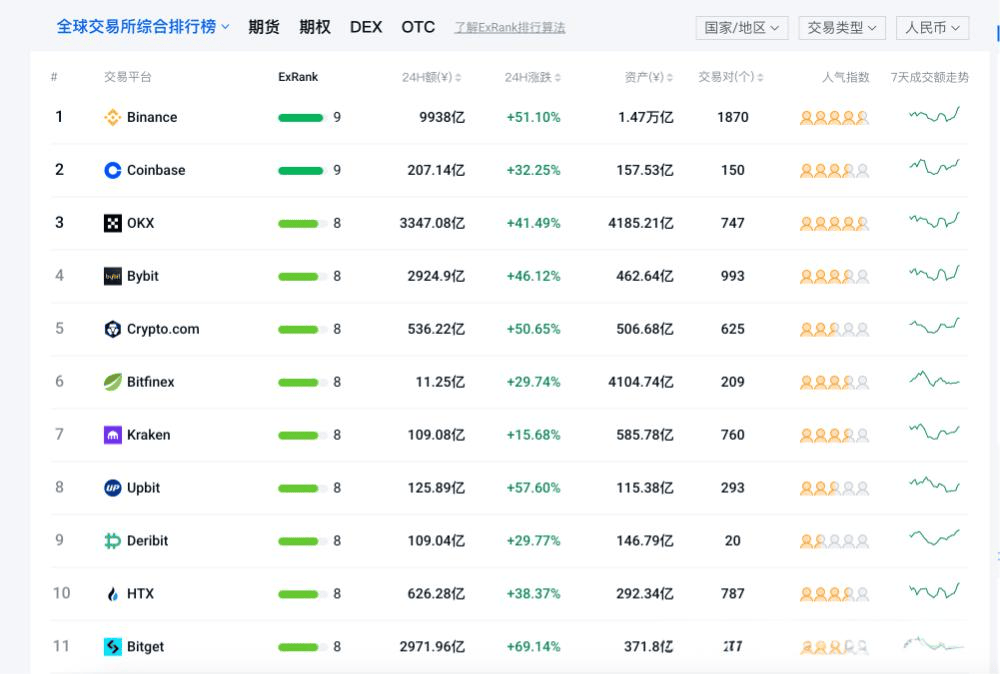The image size is (1000, 674).
Task: Click Binance ExRank score bar
Action: pos(301,117)
